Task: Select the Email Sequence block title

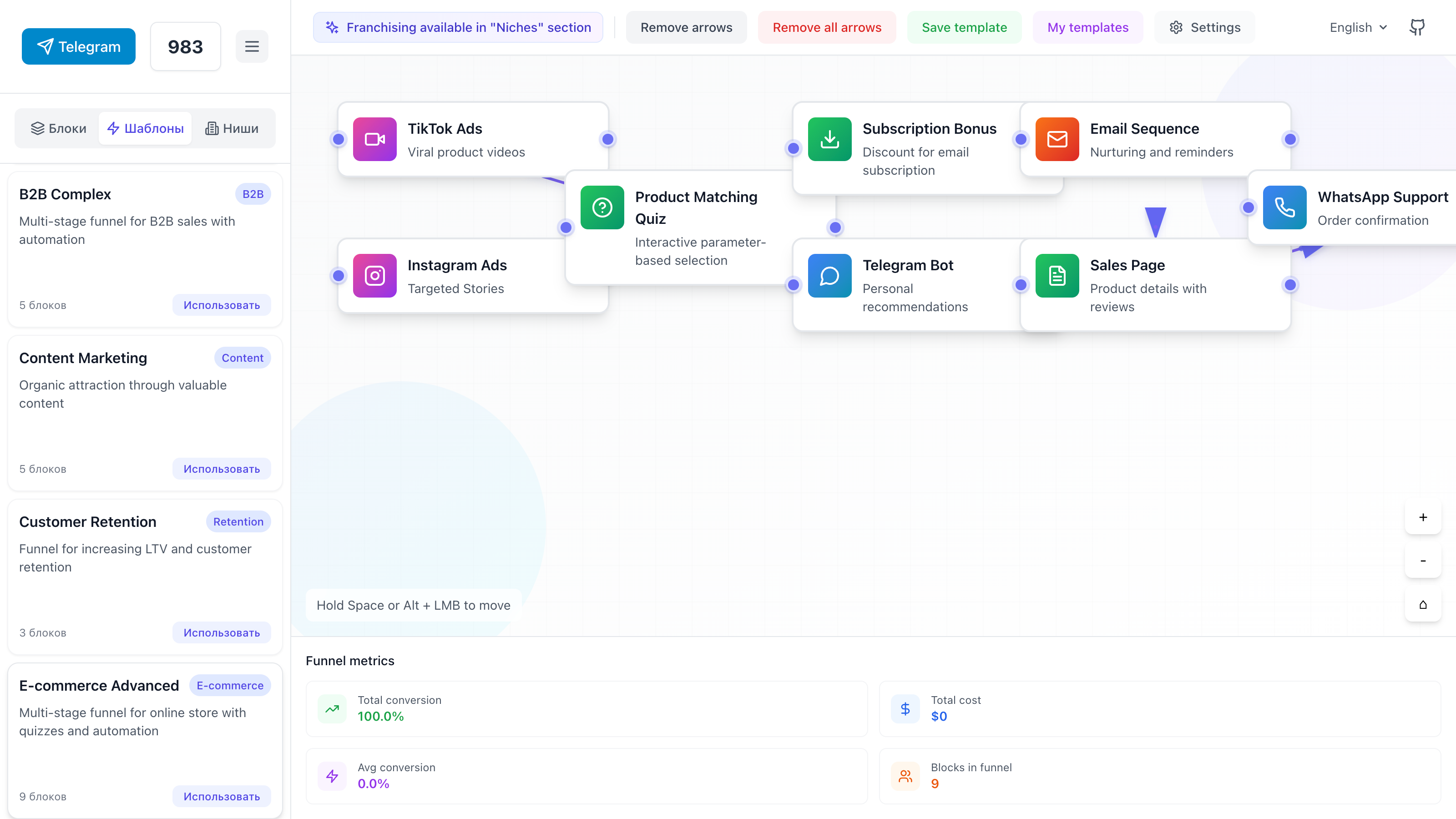Action: pyautogui.click(x=1145, y=129)
